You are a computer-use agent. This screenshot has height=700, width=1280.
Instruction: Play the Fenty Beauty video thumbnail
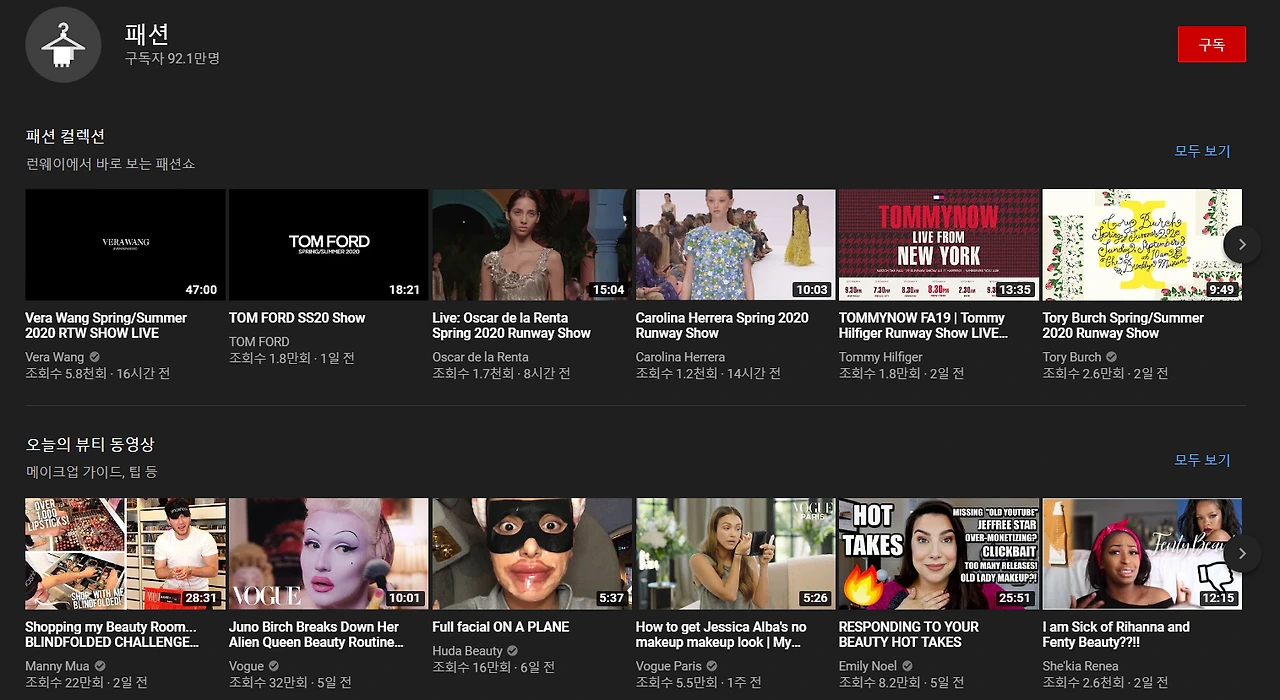[x=1142, y=554]
